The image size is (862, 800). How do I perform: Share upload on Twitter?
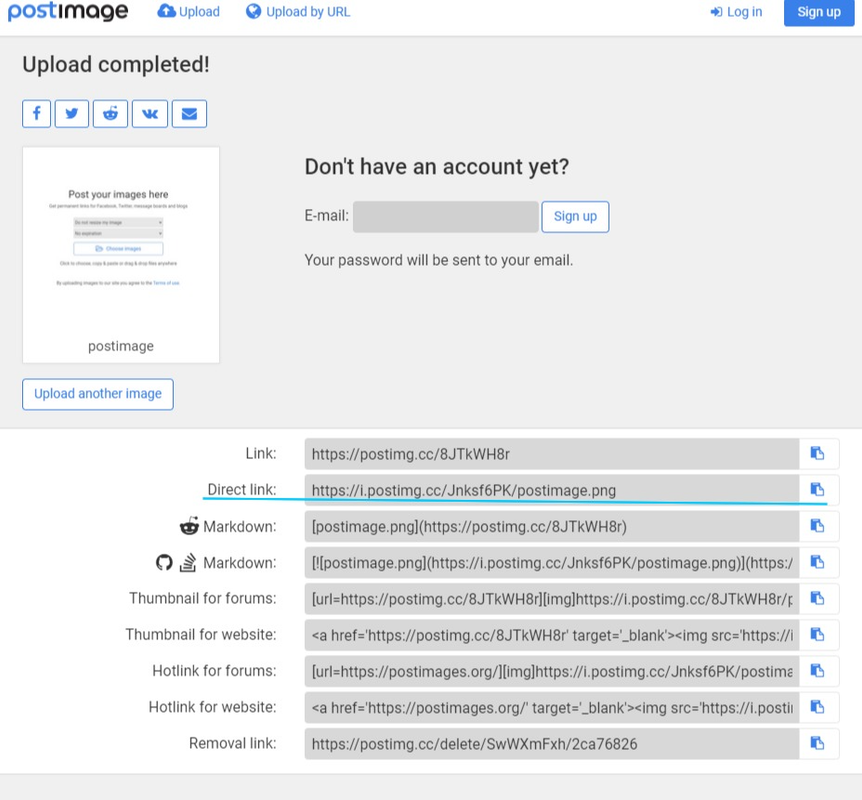pos(71,114)
